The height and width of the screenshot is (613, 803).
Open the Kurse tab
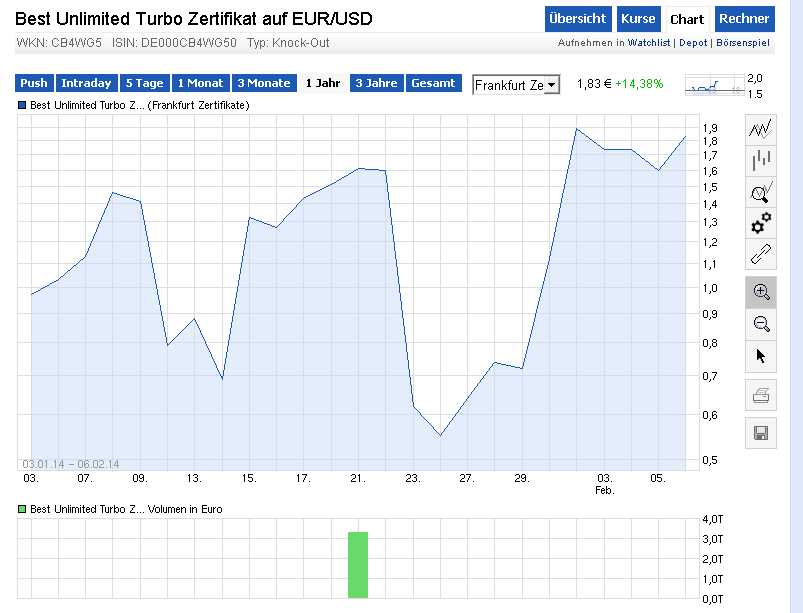point(638,19)
